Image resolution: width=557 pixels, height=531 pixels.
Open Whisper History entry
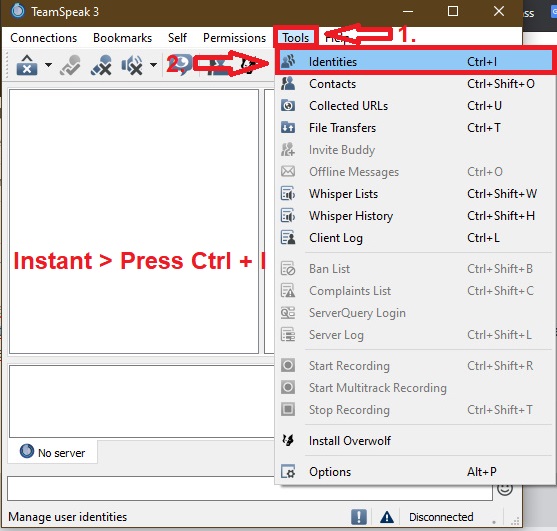tap(415, 216)
